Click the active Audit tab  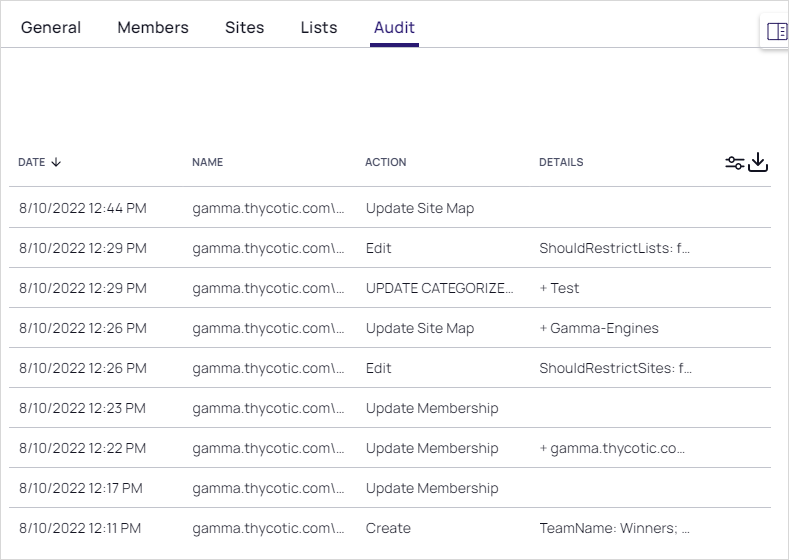click(x=394, y=28)
